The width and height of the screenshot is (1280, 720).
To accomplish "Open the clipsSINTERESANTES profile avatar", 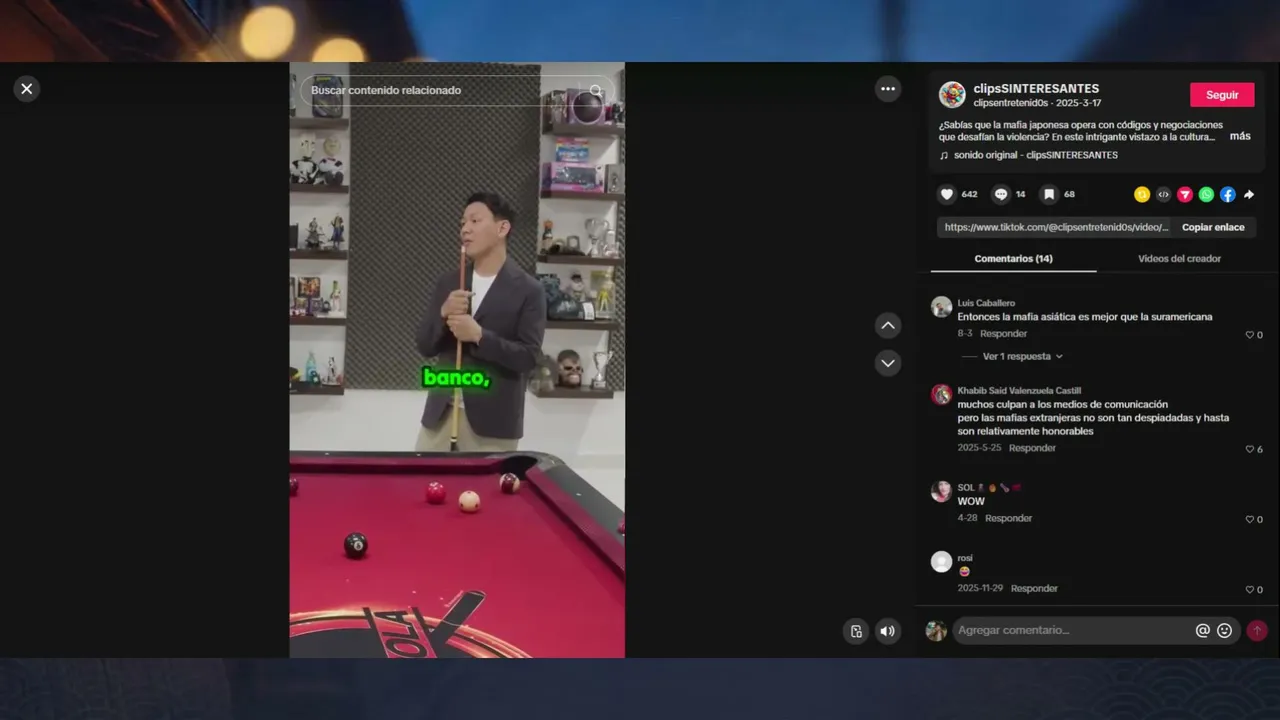I will point(952,95).
